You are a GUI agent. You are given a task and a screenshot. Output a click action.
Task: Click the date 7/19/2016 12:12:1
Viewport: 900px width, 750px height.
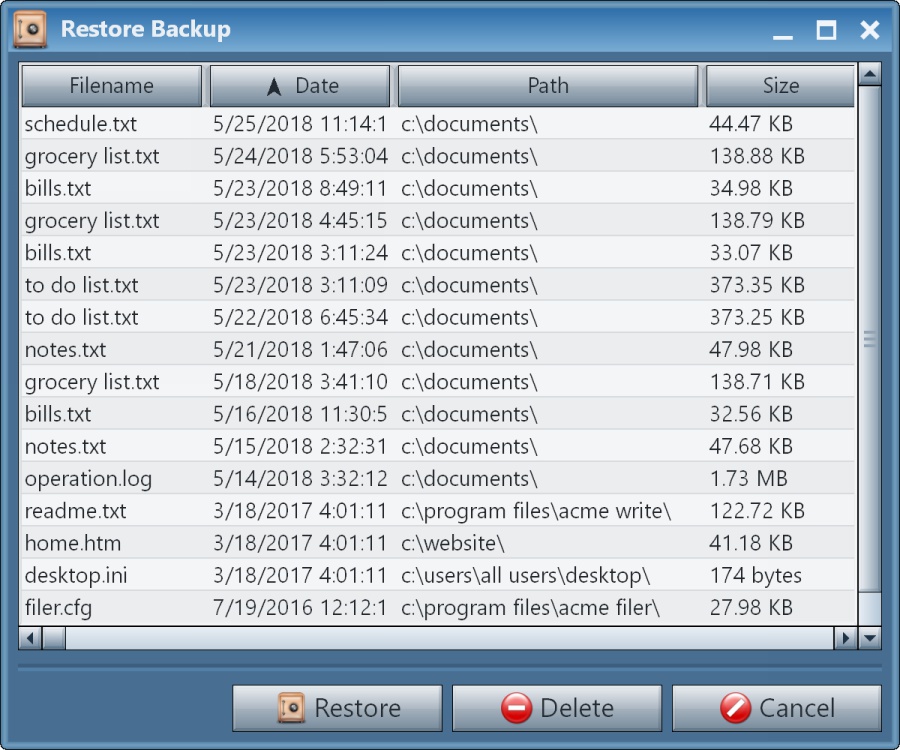point(300,607)
